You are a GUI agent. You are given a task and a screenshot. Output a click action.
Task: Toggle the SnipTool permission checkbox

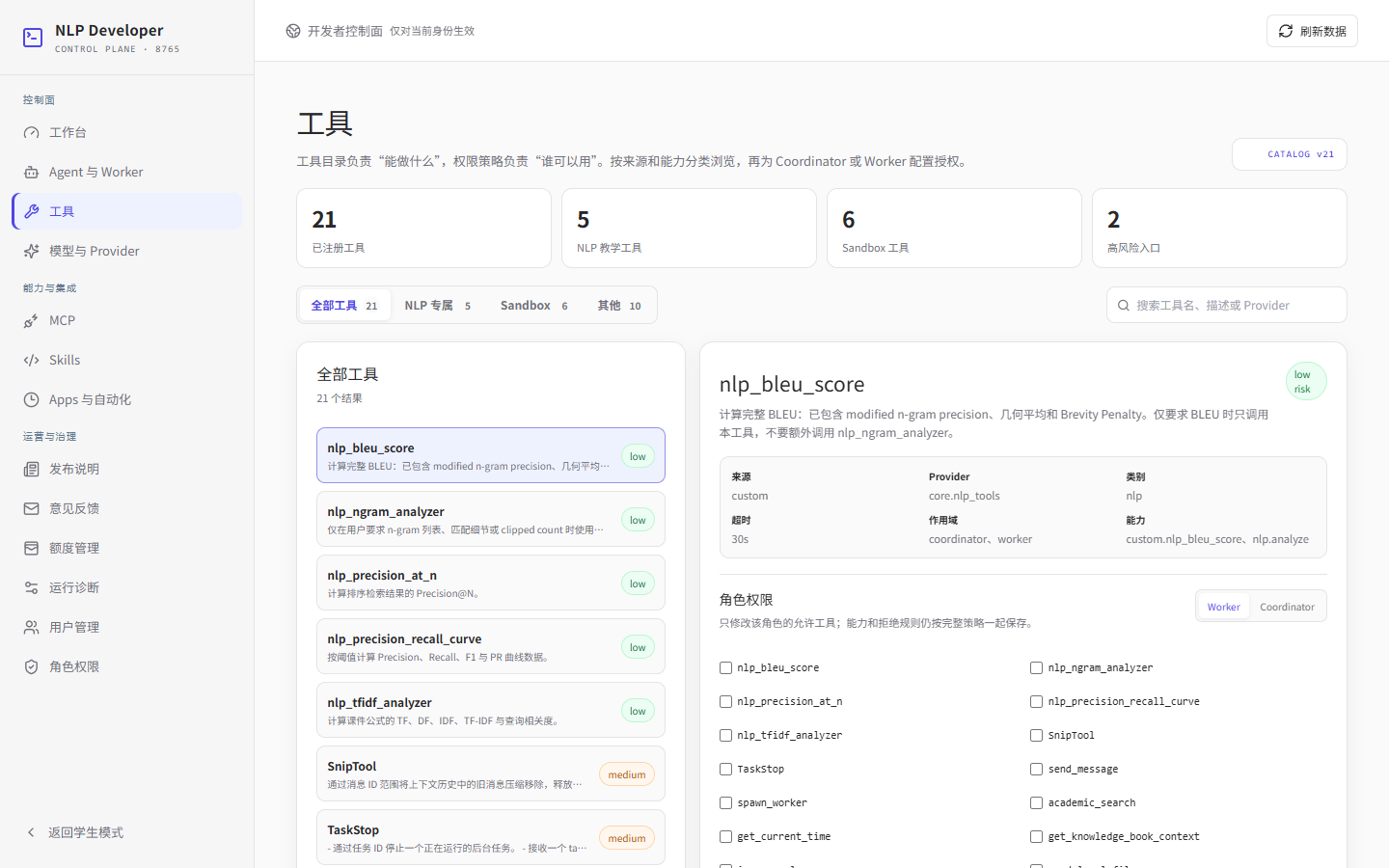pyautogui.click(x=1036, y=735)
